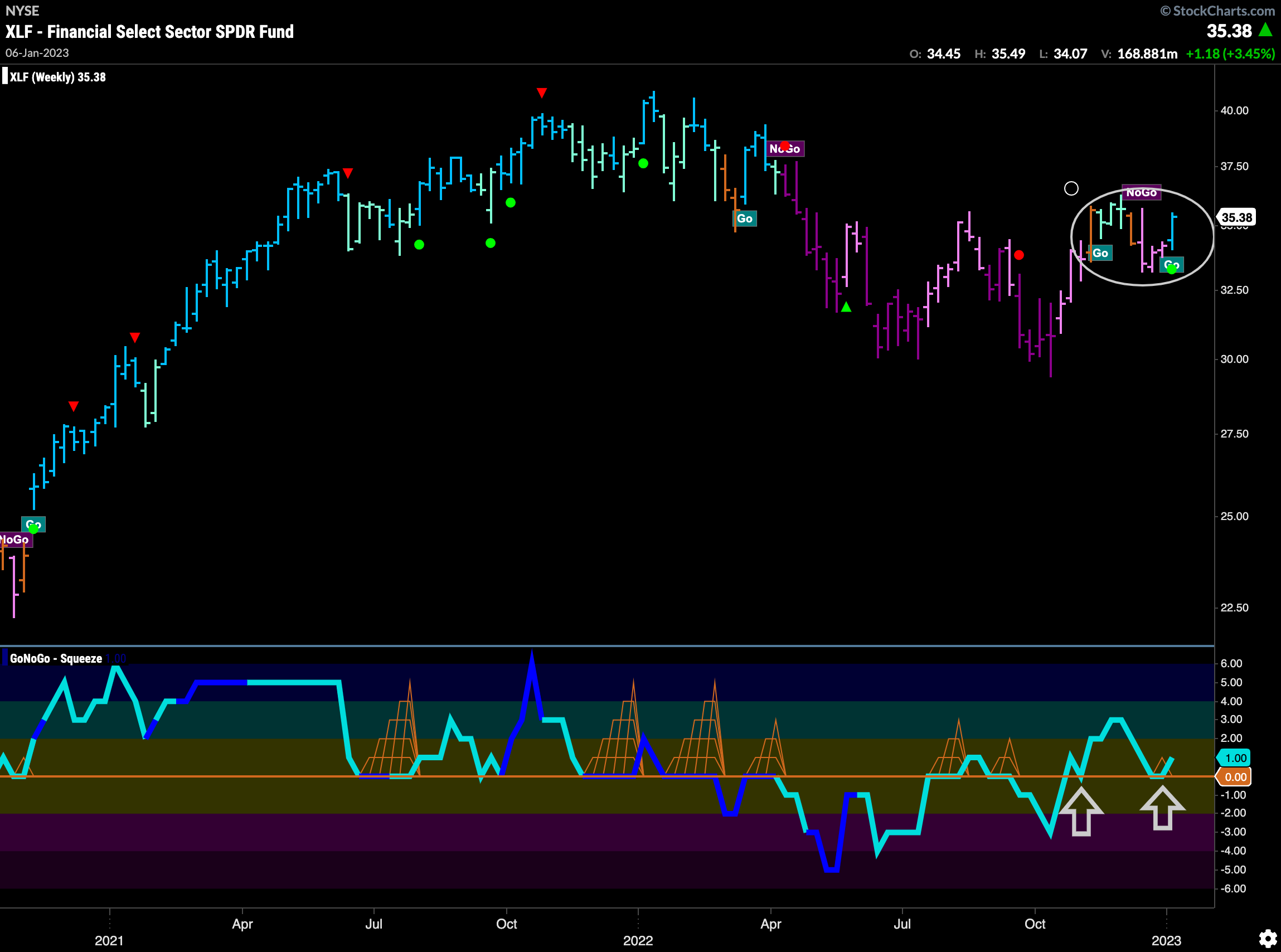This screenshot has width=1281, height=952.
Task: Click the red dot near September 2022
Action: click(x=1018, y=255)
